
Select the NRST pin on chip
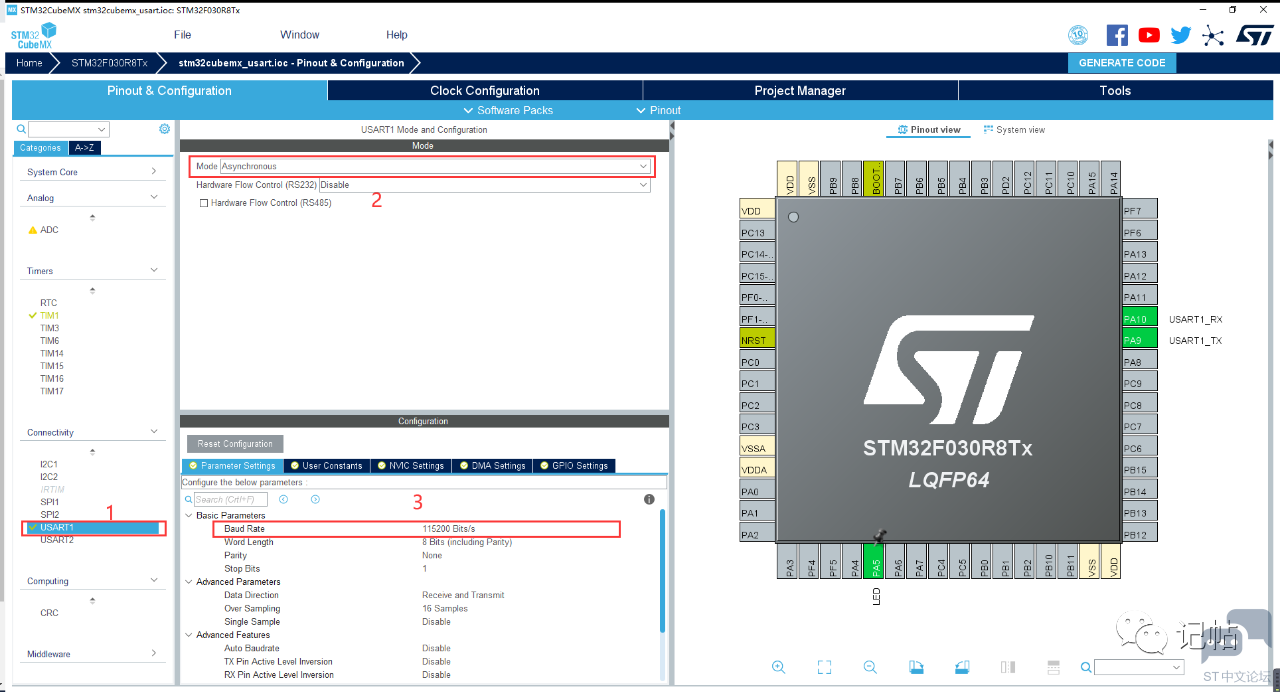pyautogui.click(x=756, y=340)
